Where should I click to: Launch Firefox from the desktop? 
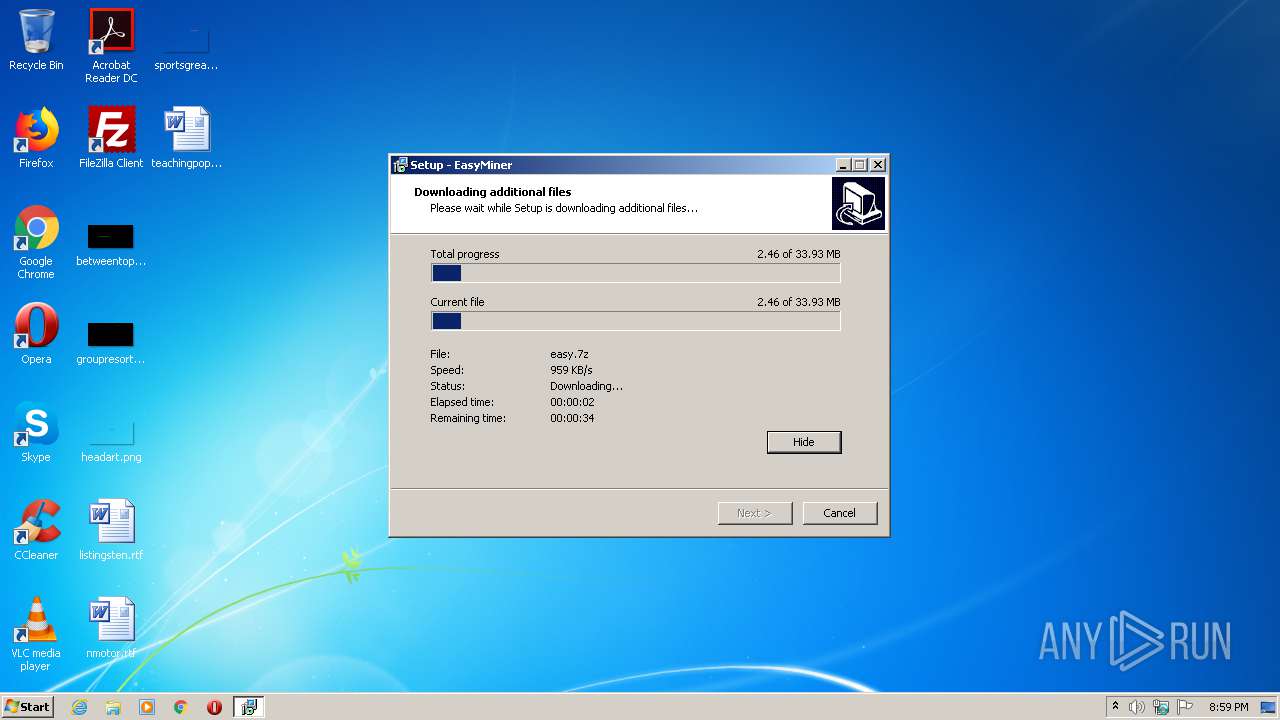point(36,138)
